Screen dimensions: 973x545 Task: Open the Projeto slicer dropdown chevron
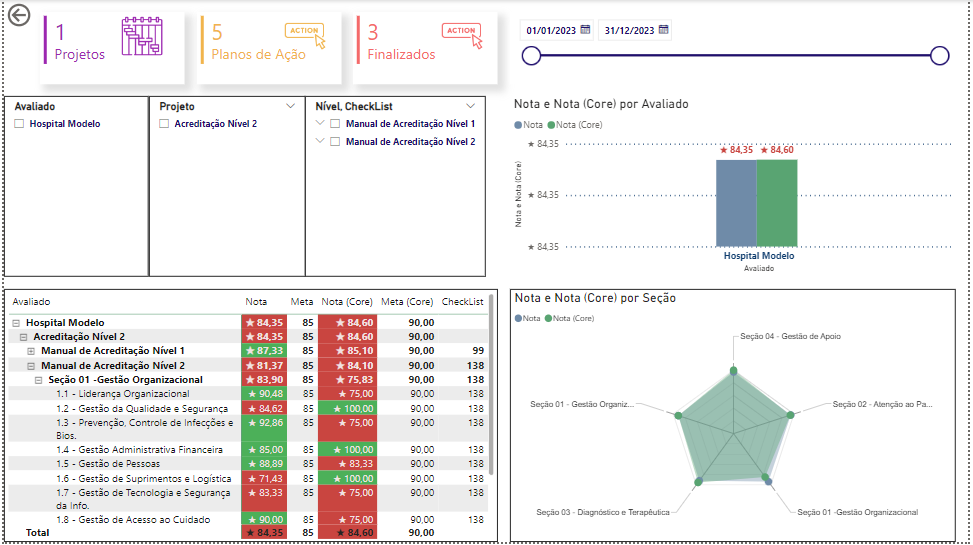coord(290,105)
